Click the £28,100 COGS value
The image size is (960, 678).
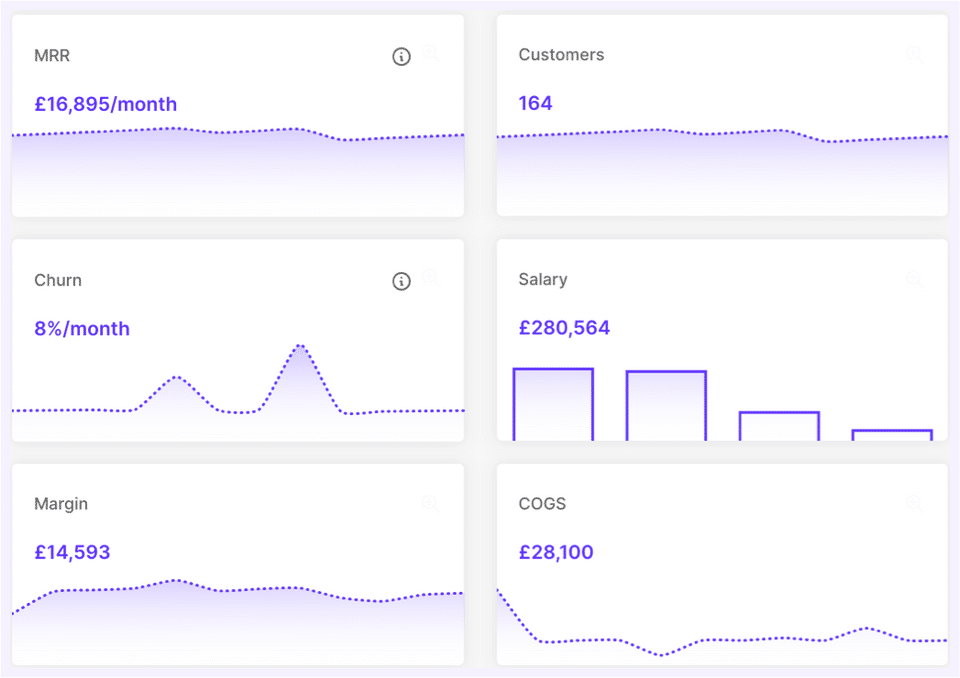[x=556, y=552]
